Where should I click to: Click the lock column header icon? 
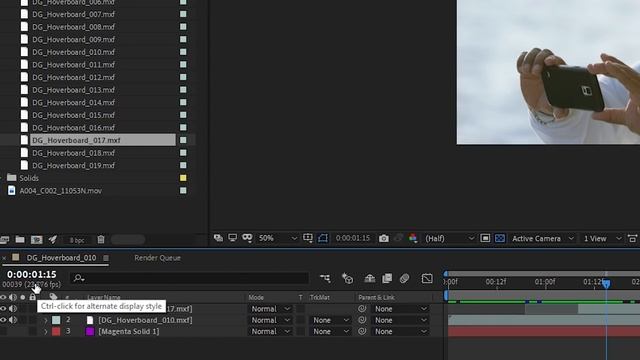[33, 297]
